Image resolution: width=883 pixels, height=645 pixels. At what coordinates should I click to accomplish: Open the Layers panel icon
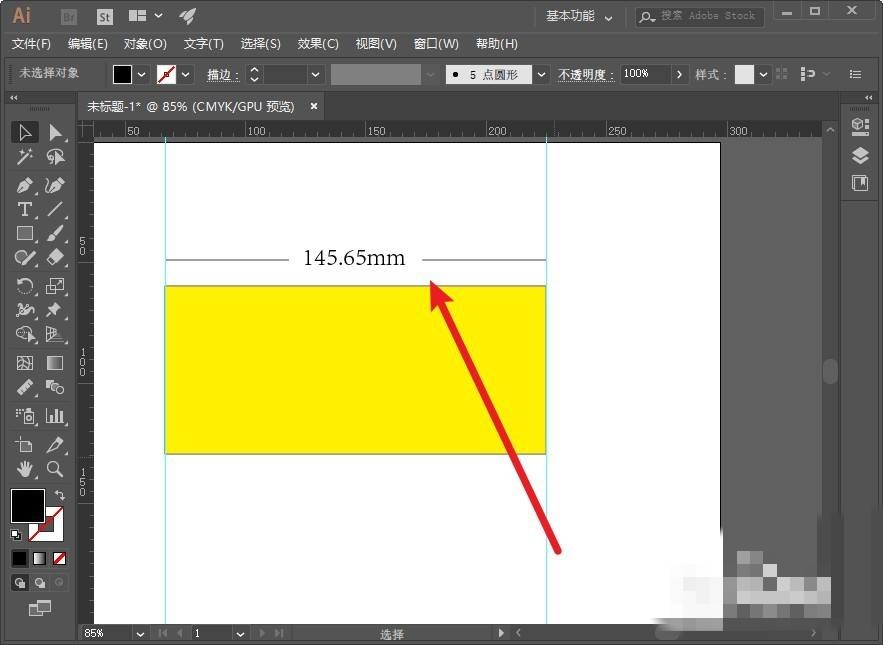point(860,155)
